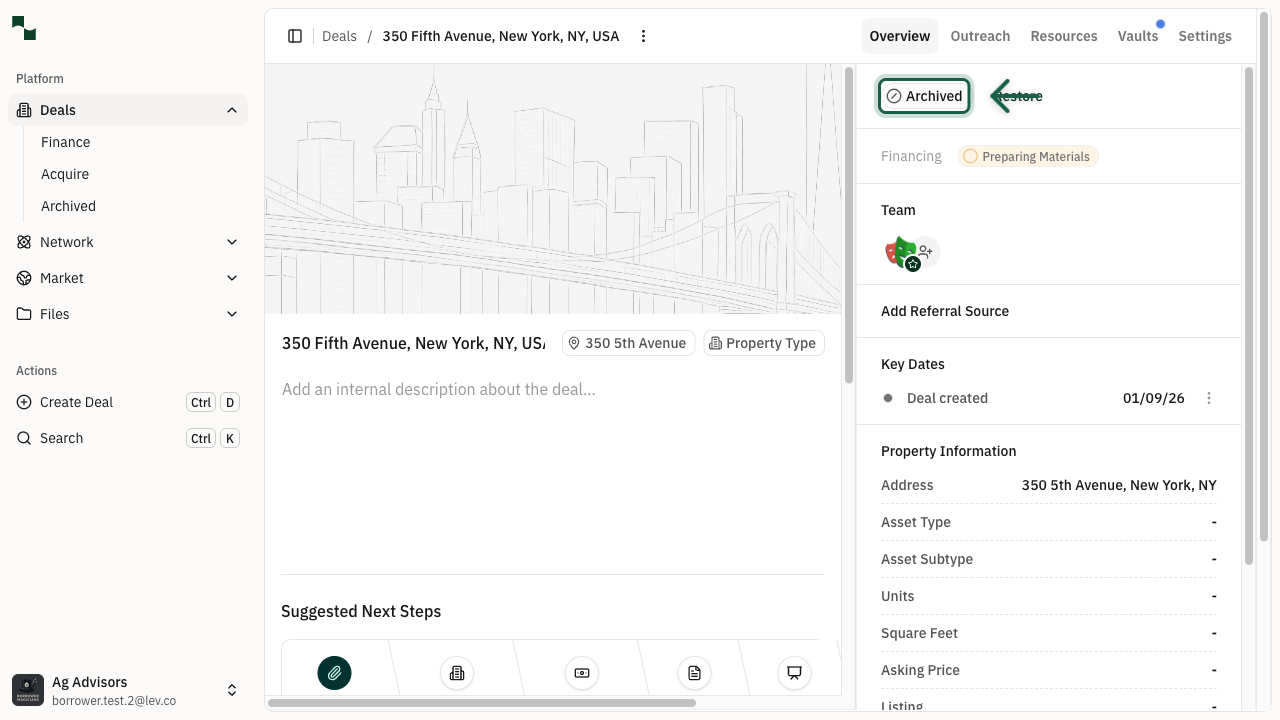Expand the Network section in sidebar
The height and width of the screenshot is (720, 1280).
(x=232, y=242)
